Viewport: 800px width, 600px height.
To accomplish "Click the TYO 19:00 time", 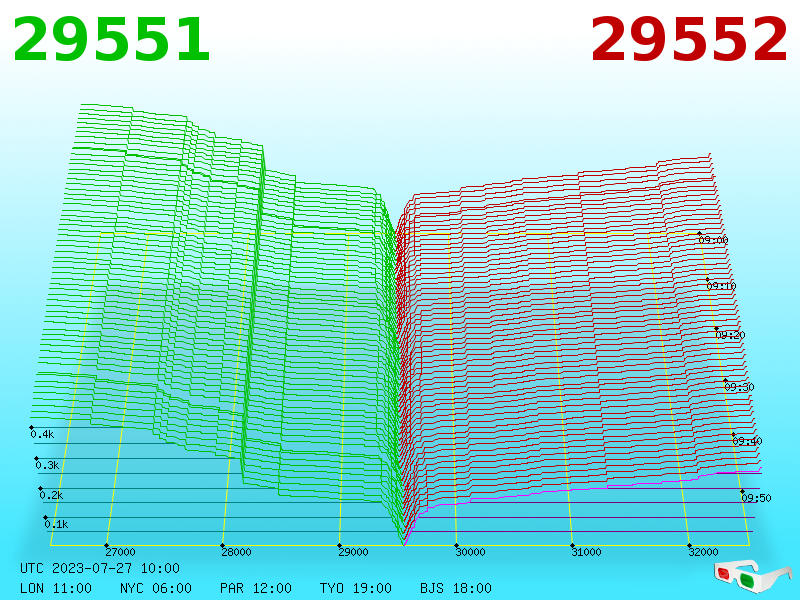I will pos(356,588).
